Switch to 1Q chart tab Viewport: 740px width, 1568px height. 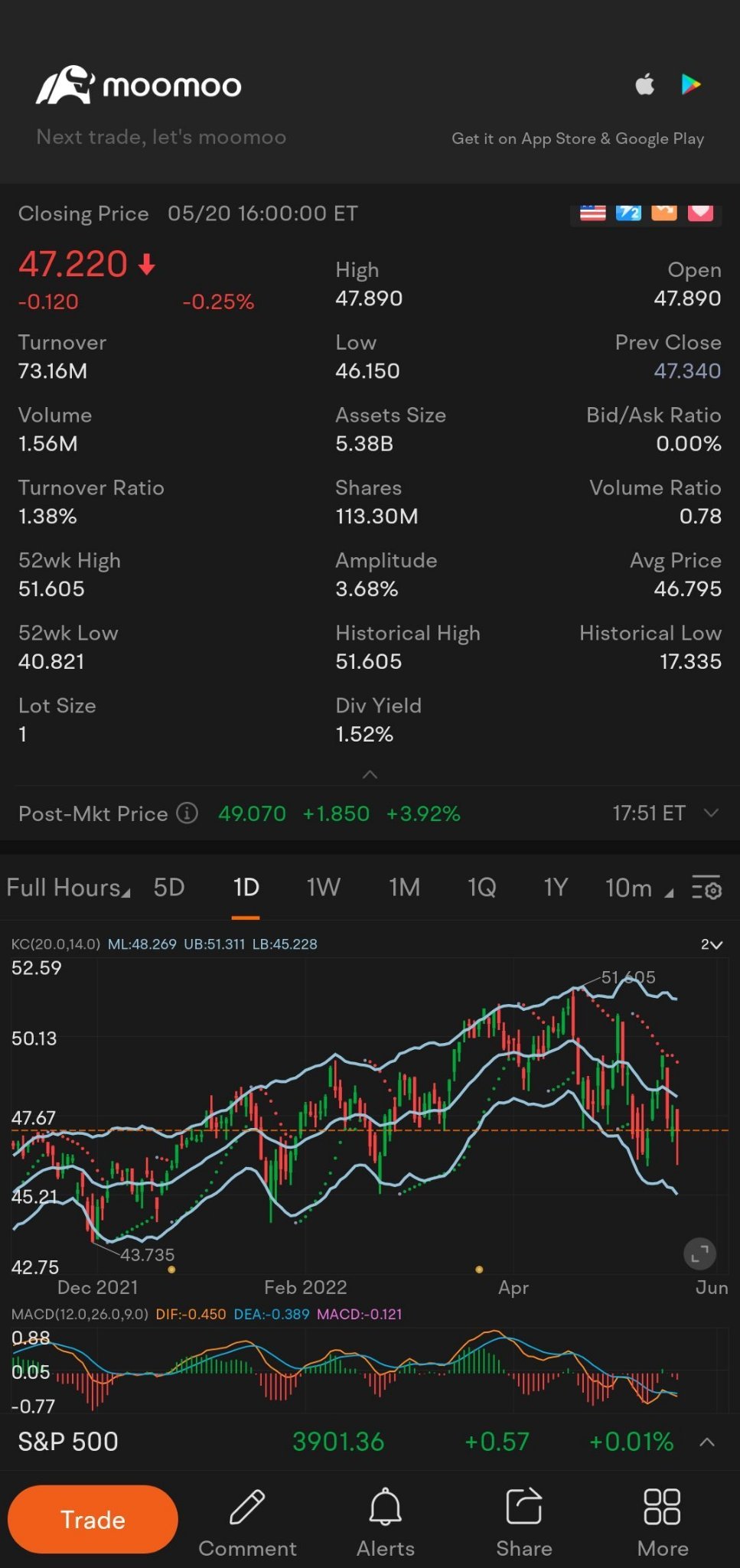pyautogui.click(x=482, y=888)
